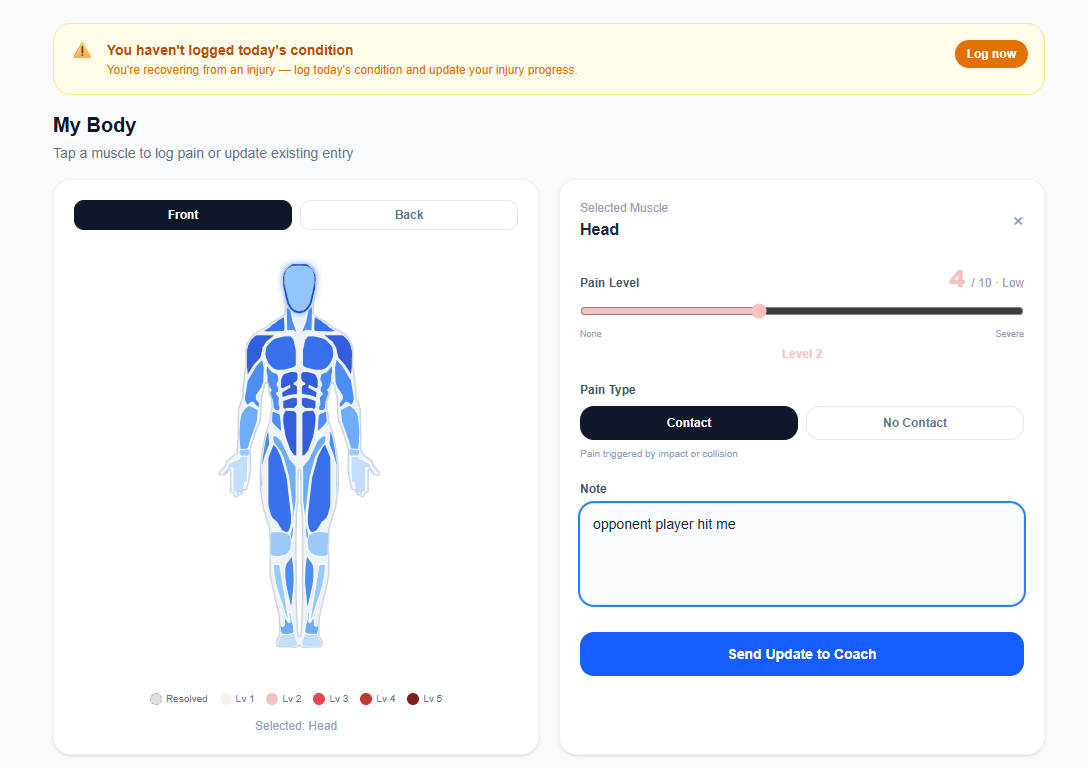The height and width of the screenshot is (767, 1088).
Task: Select the head on the body diagram
Action: 299,288
